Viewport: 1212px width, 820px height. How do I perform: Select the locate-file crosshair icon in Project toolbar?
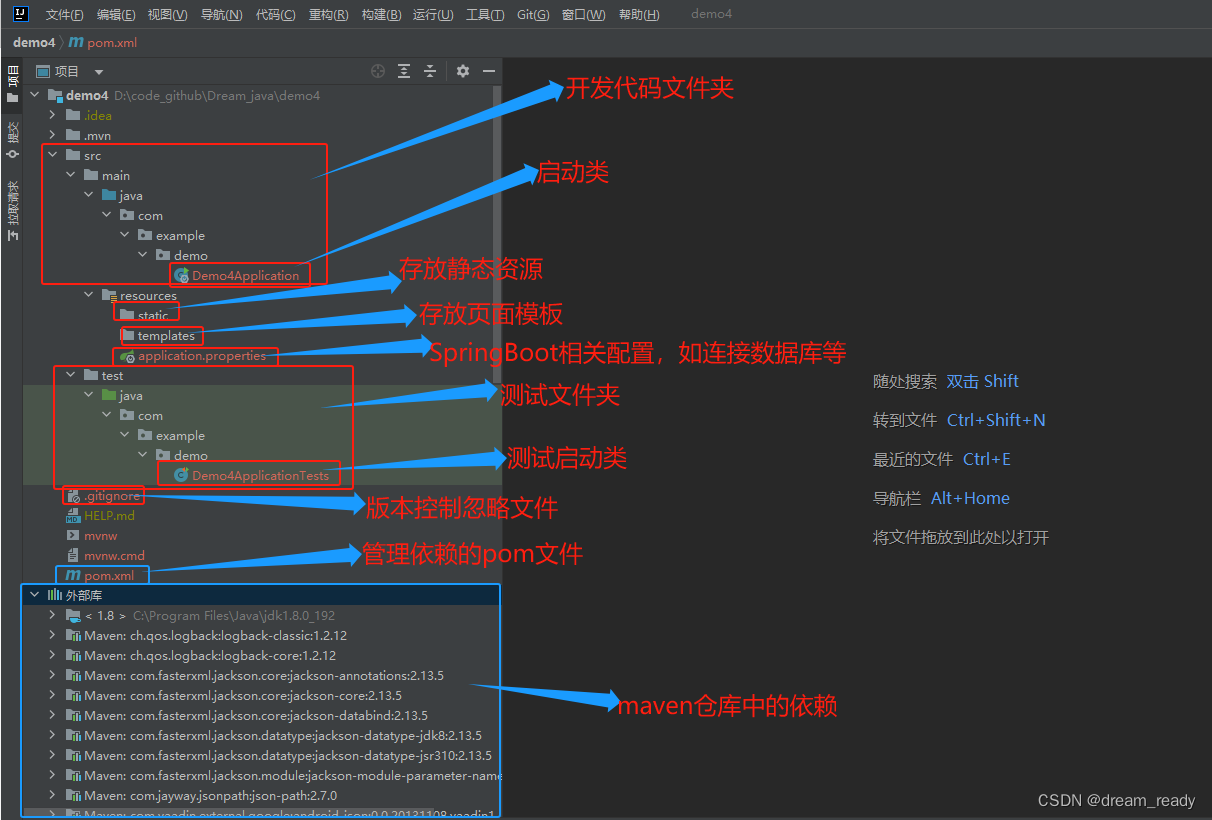[x=378, y=71]
